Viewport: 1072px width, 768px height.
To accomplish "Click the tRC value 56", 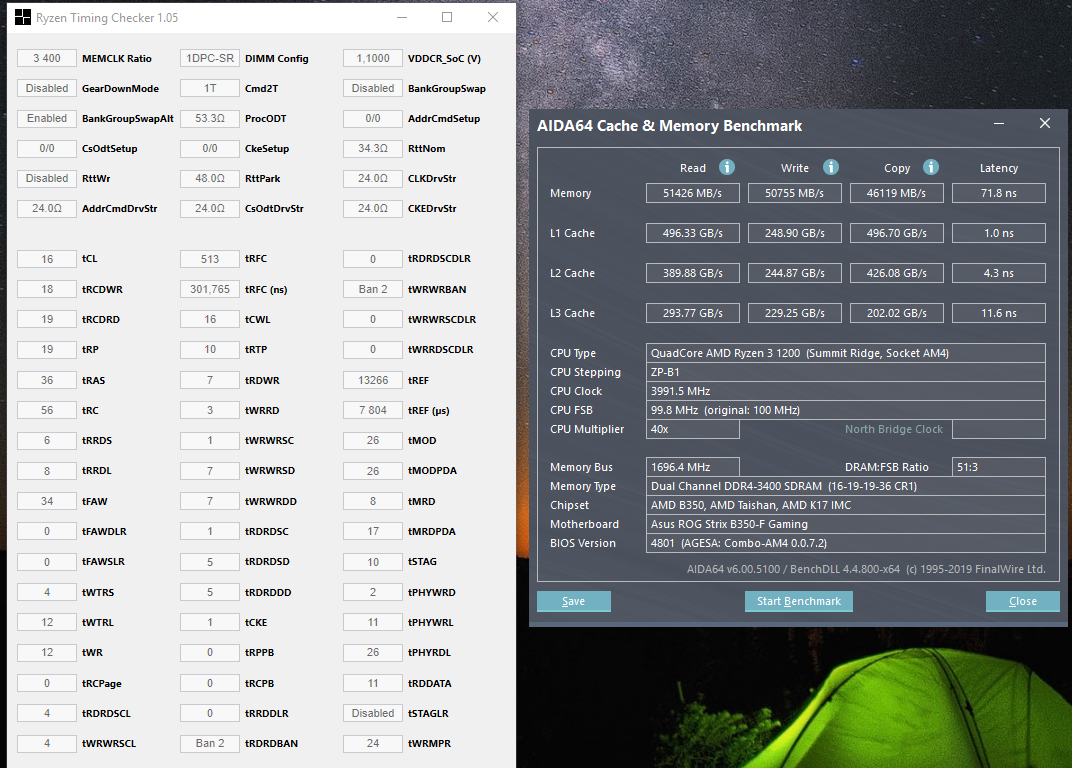I will (x=47, y=410).
